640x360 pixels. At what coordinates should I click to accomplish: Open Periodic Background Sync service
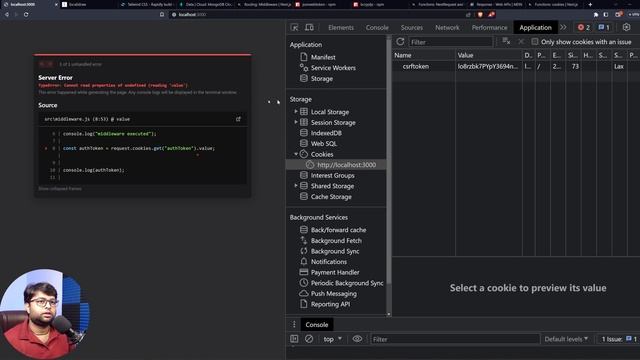347,283
